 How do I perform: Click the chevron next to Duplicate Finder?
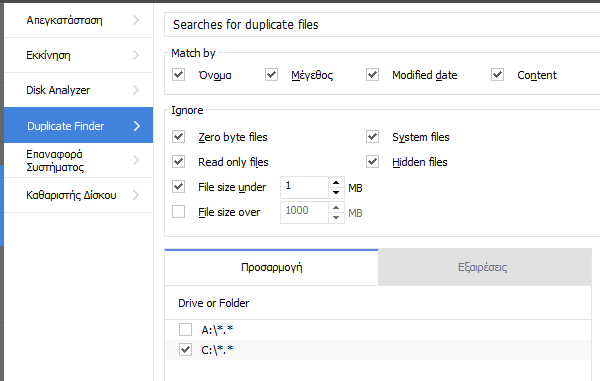coord(137,126)
